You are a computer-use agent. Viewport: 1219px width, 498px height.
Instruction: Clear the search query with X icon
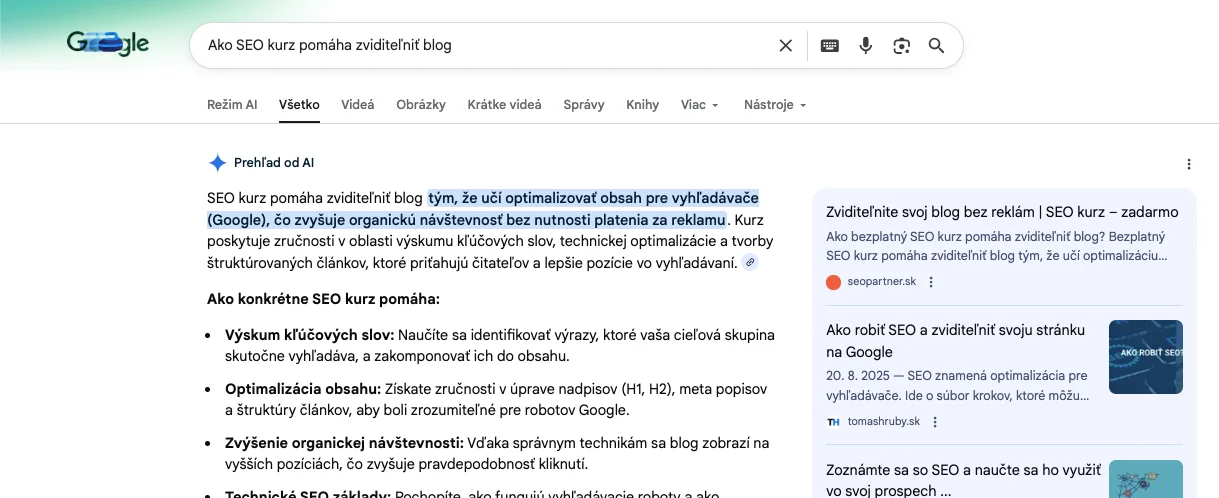click(785, 45)
